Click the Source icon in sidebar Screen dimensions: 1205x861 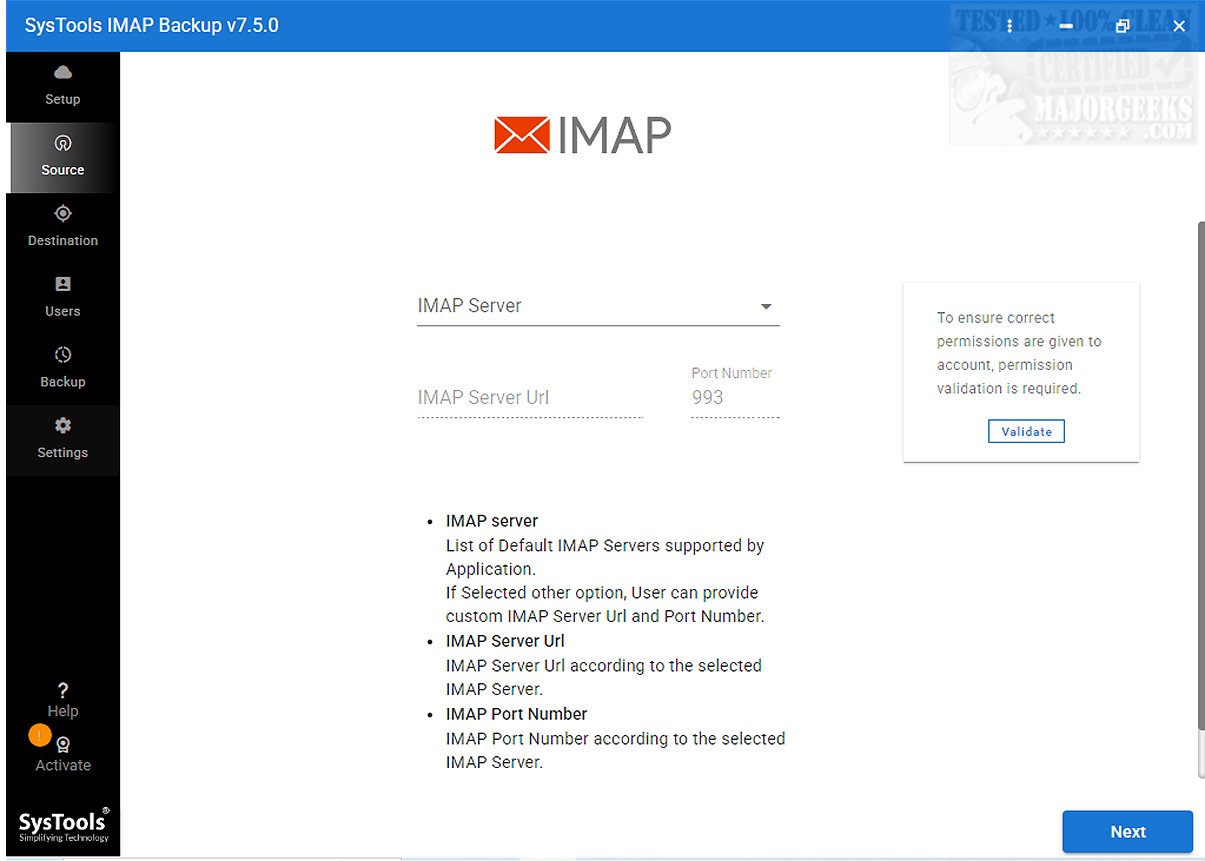pos(63,143)
